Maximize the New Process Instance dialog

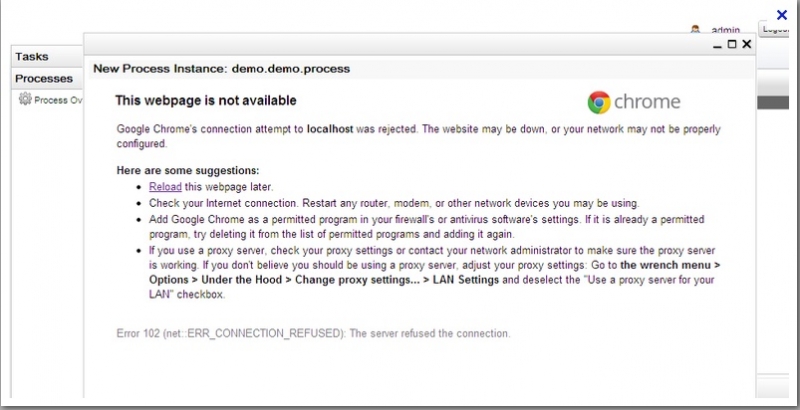click(x=732, y=45)
